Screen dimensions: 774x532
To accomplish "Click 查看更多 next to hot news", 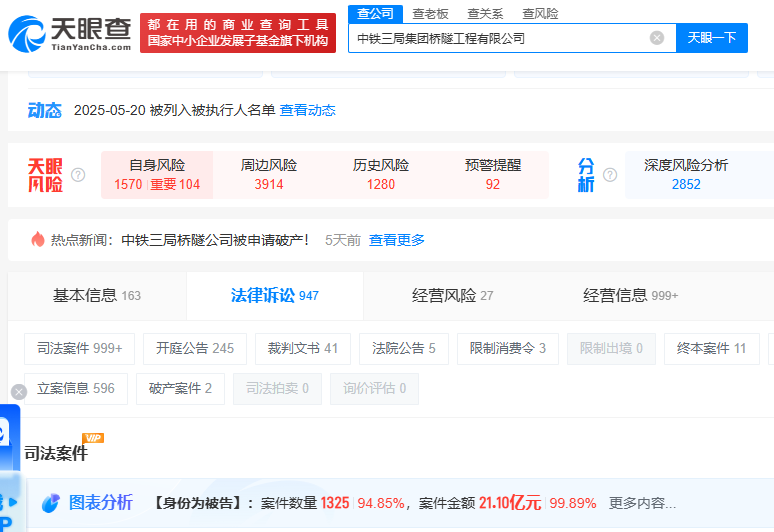I will click(x=397, y=240).
